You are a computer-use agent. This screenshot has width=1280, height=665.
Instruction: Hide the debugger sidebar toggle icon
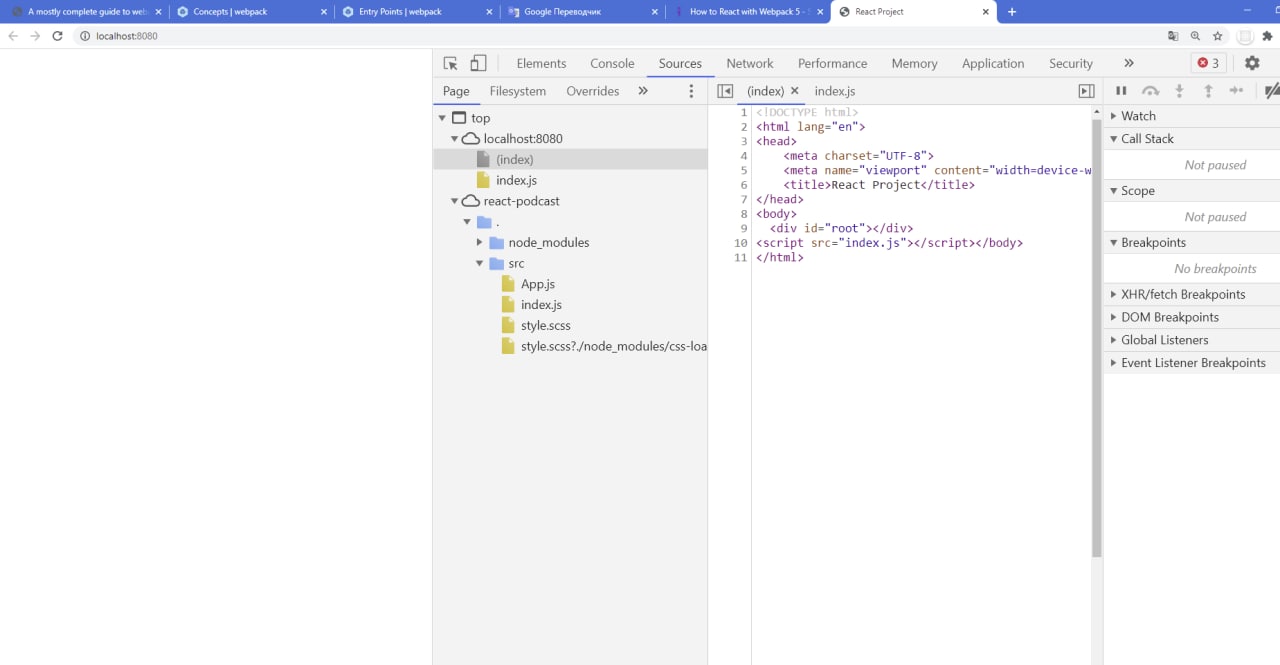pyautogui.click(x=1086, y=91)
